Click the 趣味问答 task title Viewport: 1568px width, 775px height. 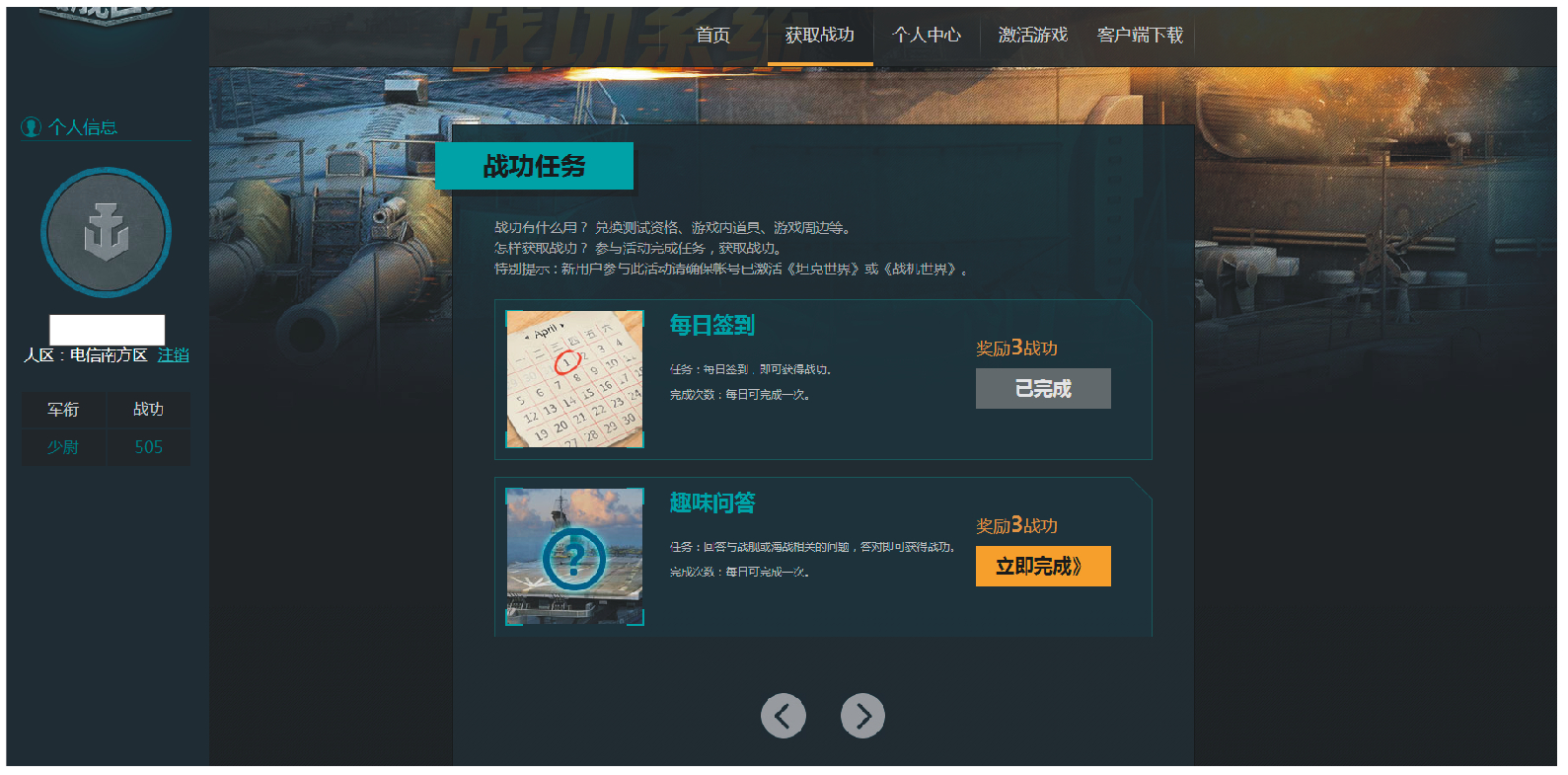[x=712, y=503]
